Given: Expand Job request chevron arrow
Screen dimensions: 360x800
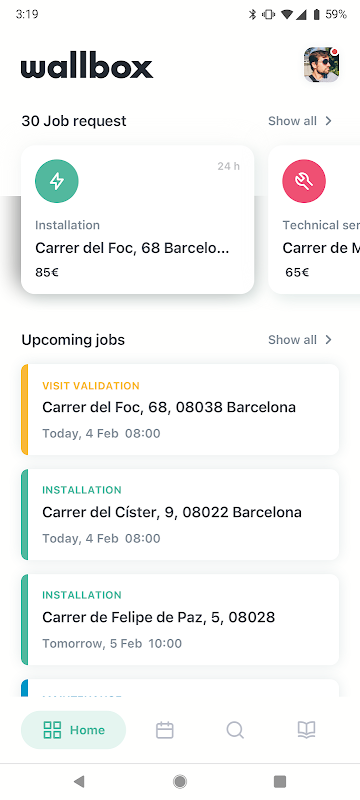Looking at the screenshot, I should click(x=328, y=121).
